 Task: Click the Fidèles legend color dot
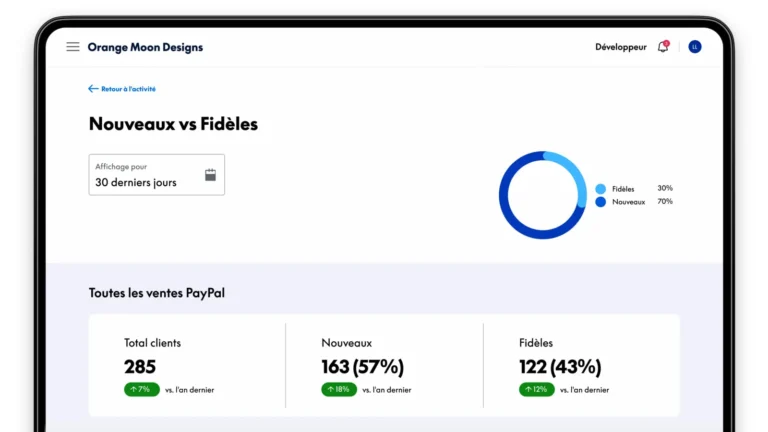point(600,189)
